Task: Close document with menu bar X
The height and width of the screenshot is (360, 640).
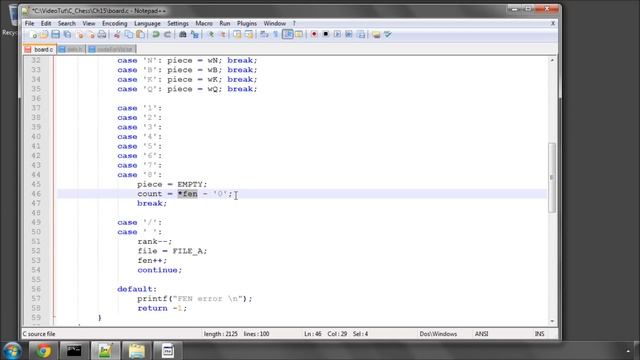Action: coord(553,23)
